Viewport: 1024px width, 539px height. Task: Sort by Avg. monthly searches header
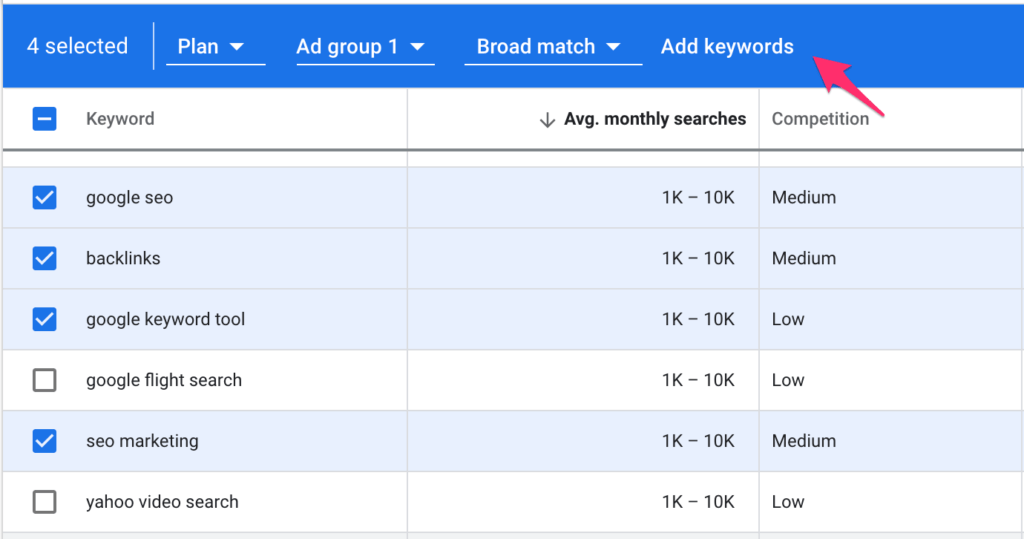(x=654, y=119)
